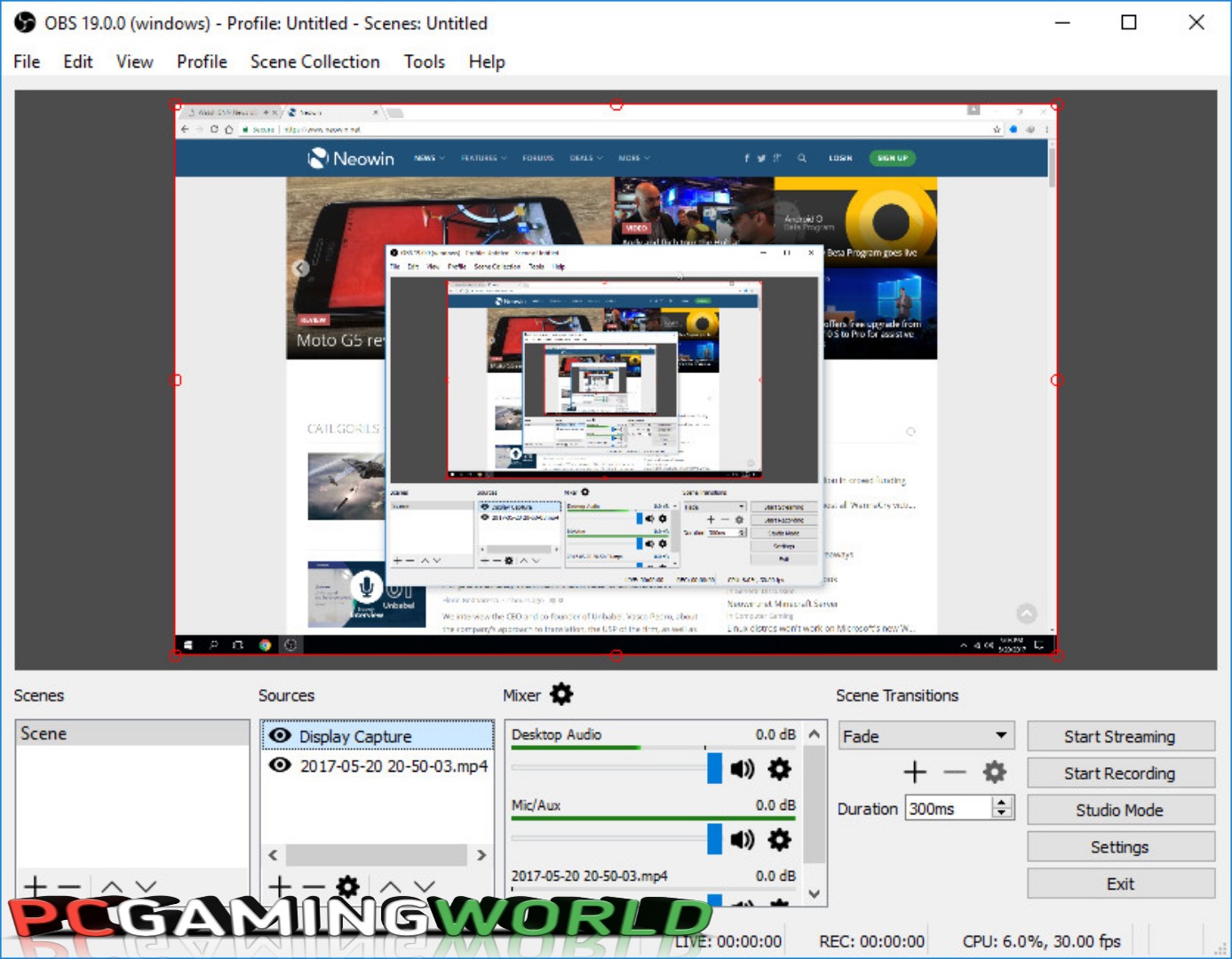The image size is (1232, 959).
Task: Remove scene transition with minus icon
Action: (x=955, y=773)
